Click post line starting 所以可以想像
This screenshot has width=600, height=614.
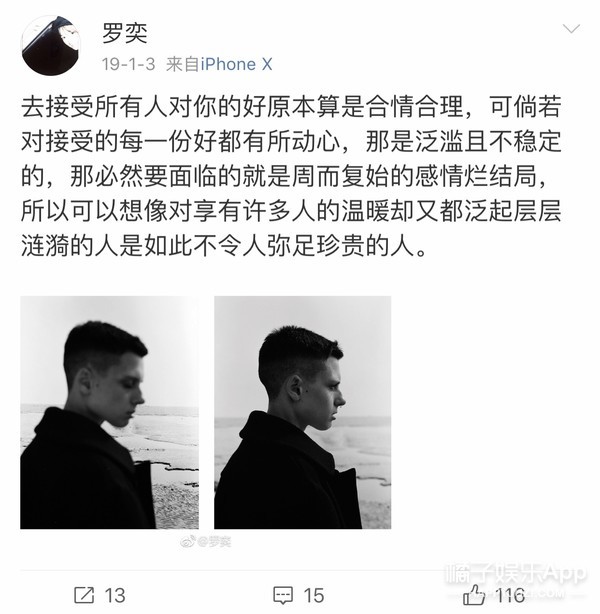coord(291,211)
